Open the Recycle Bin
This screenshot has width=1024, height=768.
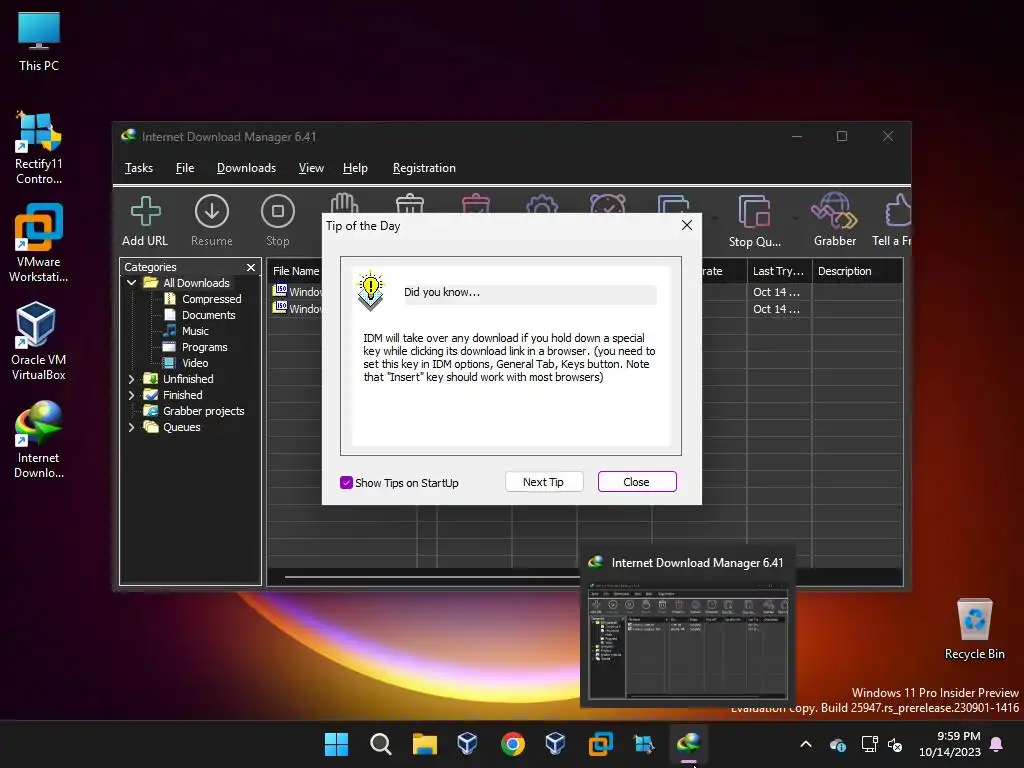pos(974,629)
